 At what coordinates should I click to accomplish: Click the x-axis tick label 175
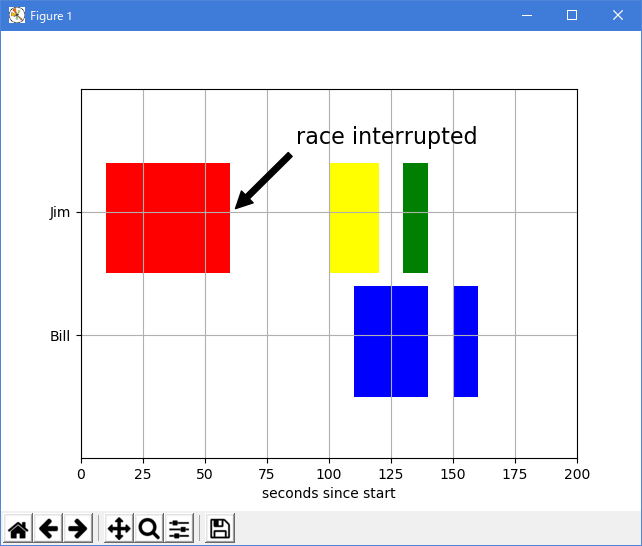tap(515, 474)
